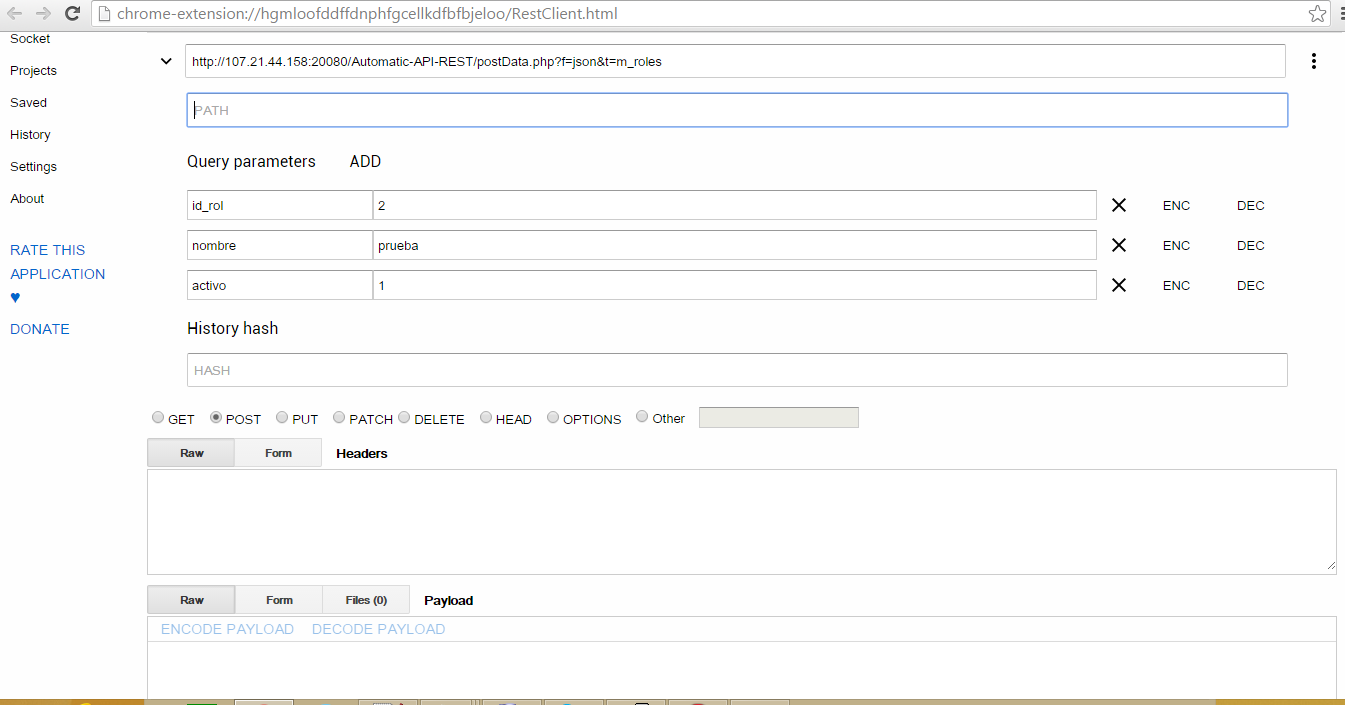
Task: Open the Saved sidebar item
Action: coord(28,103)
